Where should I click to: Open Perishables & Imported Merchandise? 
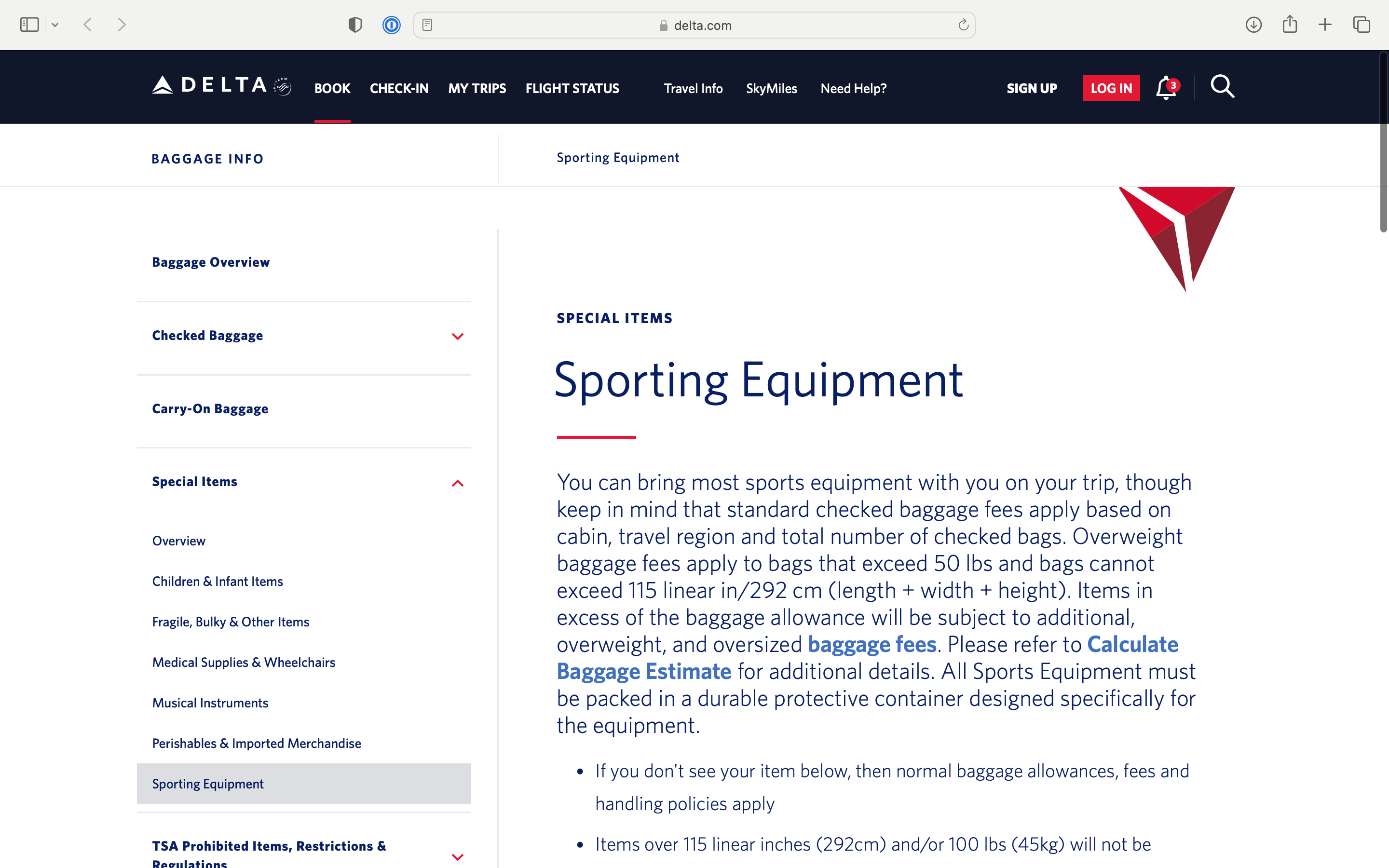(257, 744)
